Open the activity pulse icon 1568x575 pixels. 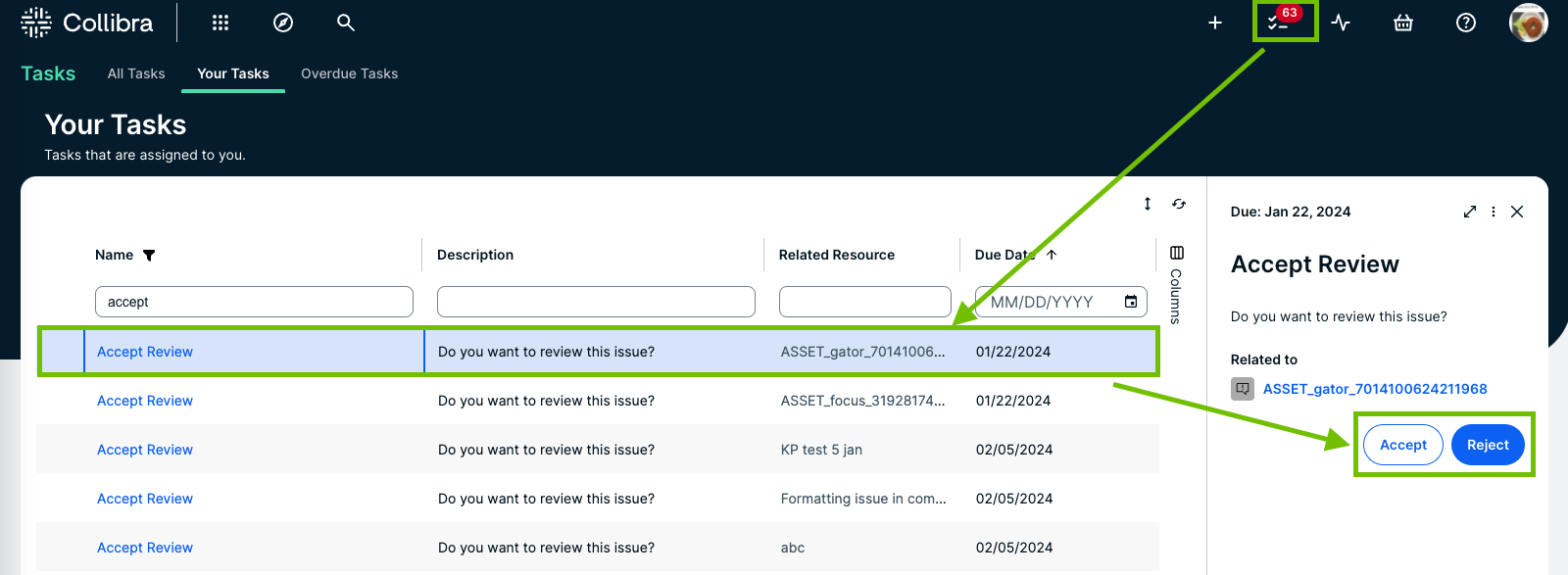1342,23
